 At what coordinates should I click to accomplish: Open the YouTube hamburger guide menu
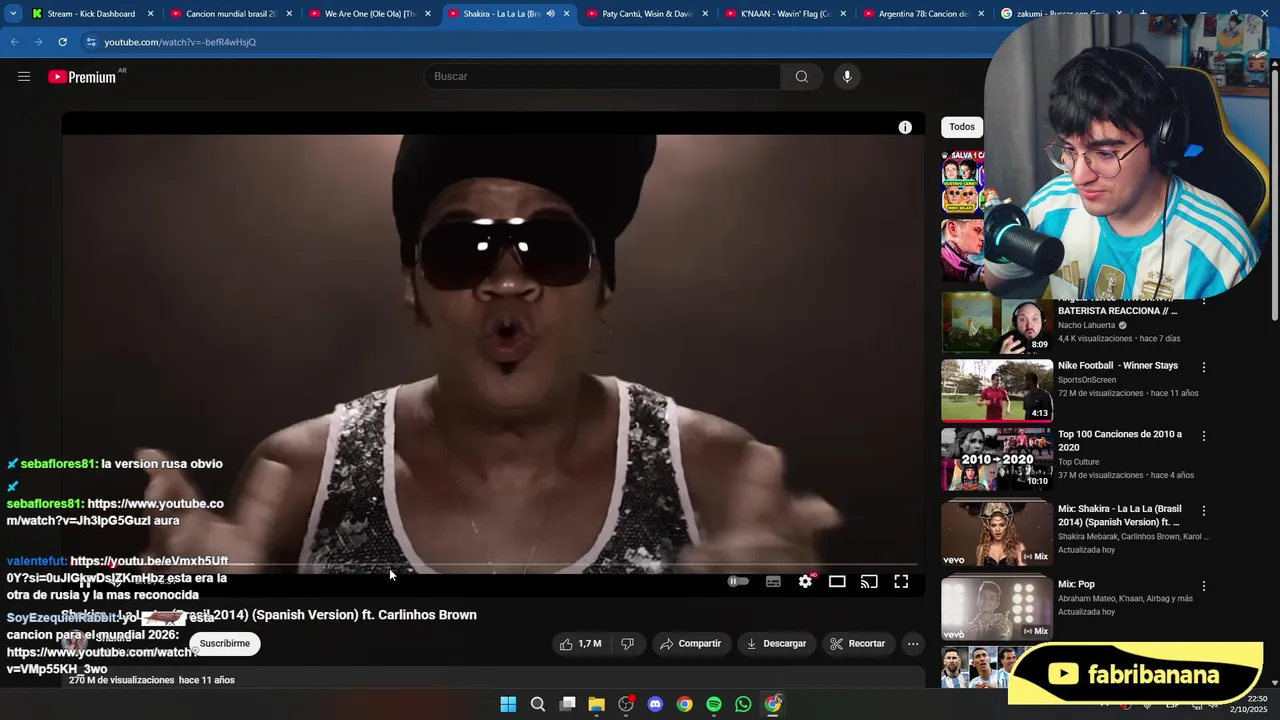click(x=24, y=77)
